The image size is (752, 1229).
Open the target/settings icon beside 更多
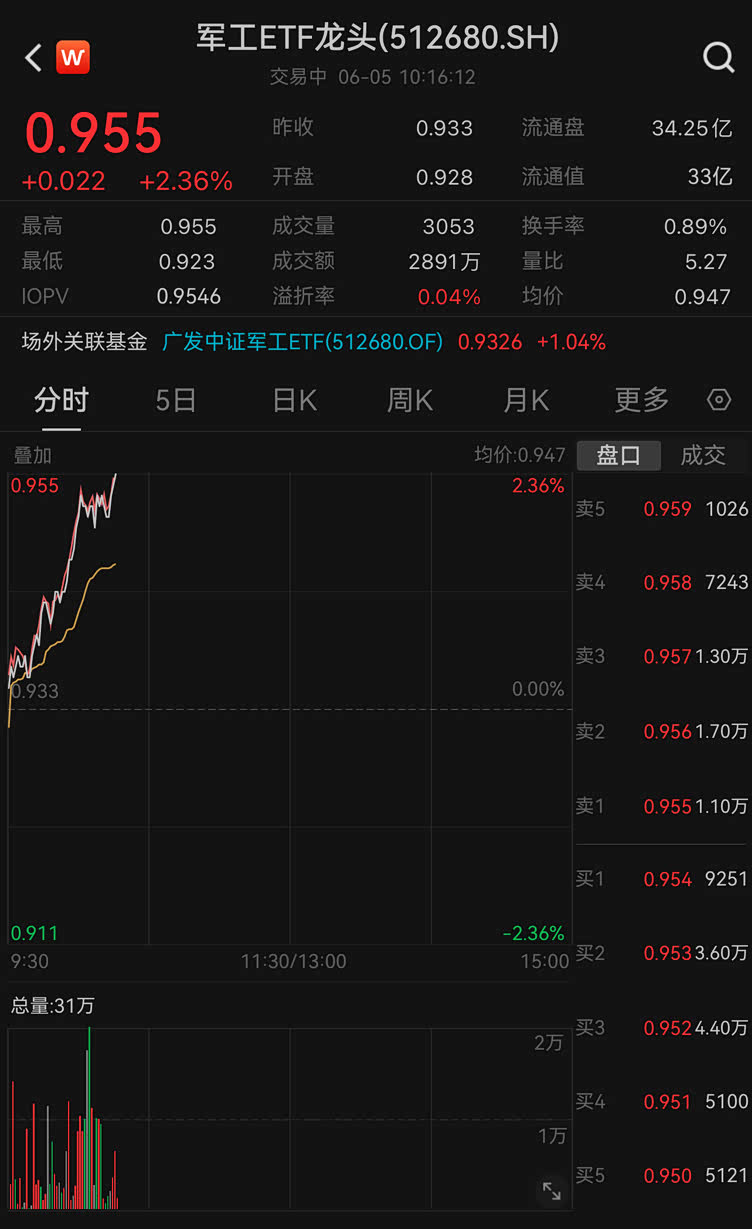[x=718, y=399]
